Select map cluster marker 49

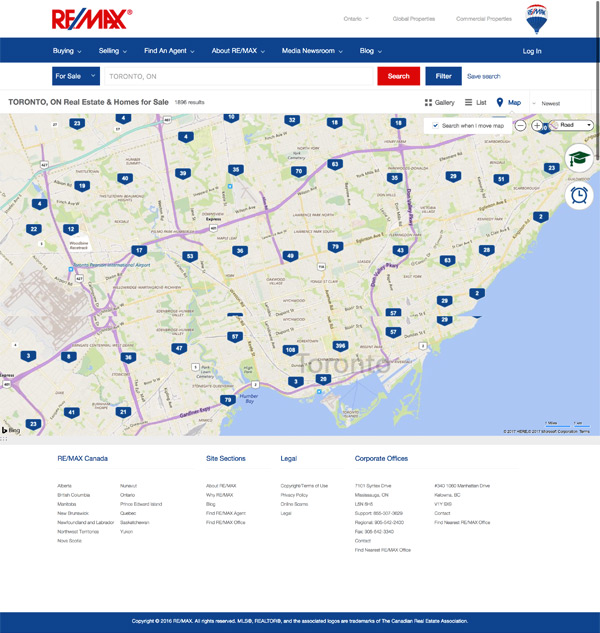click(290, 256)
